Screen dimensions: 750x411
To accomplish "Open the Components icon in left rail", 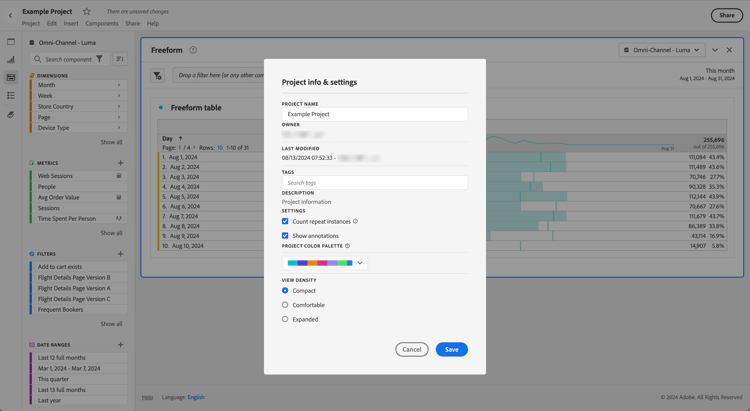I will click(11, 77).
